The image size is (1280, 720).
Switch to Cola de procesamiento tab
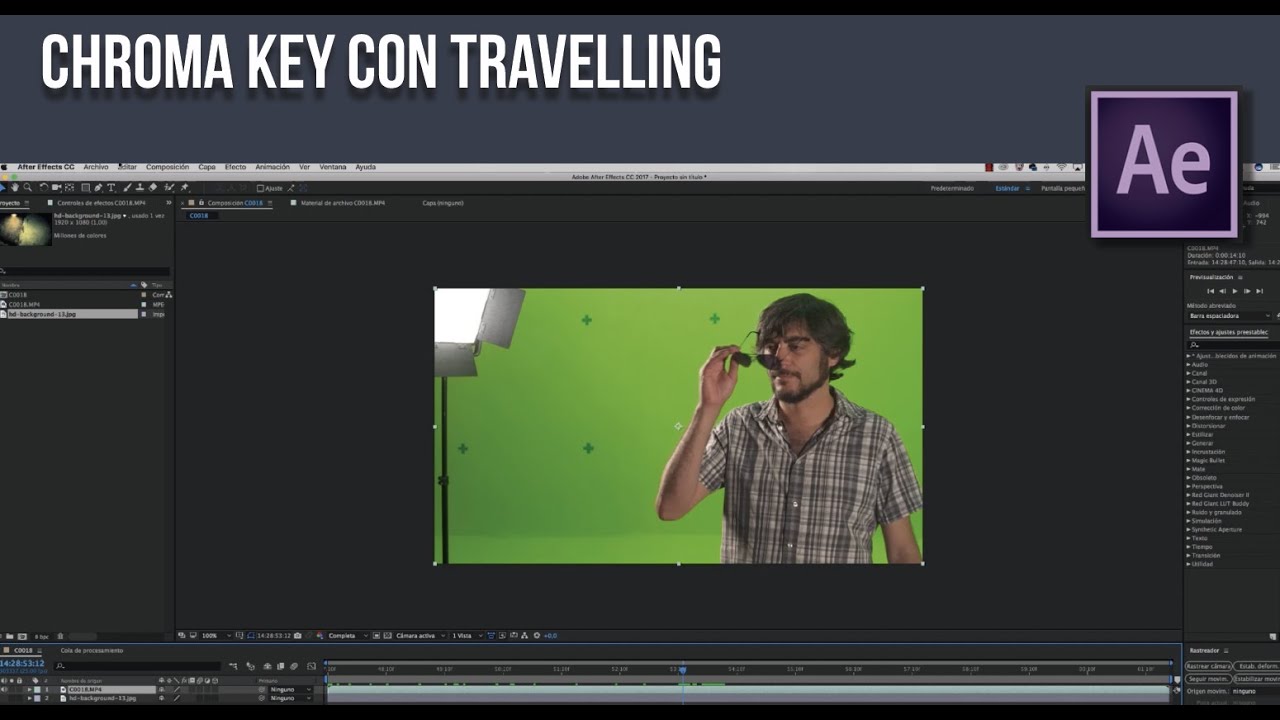click(92, 651)
